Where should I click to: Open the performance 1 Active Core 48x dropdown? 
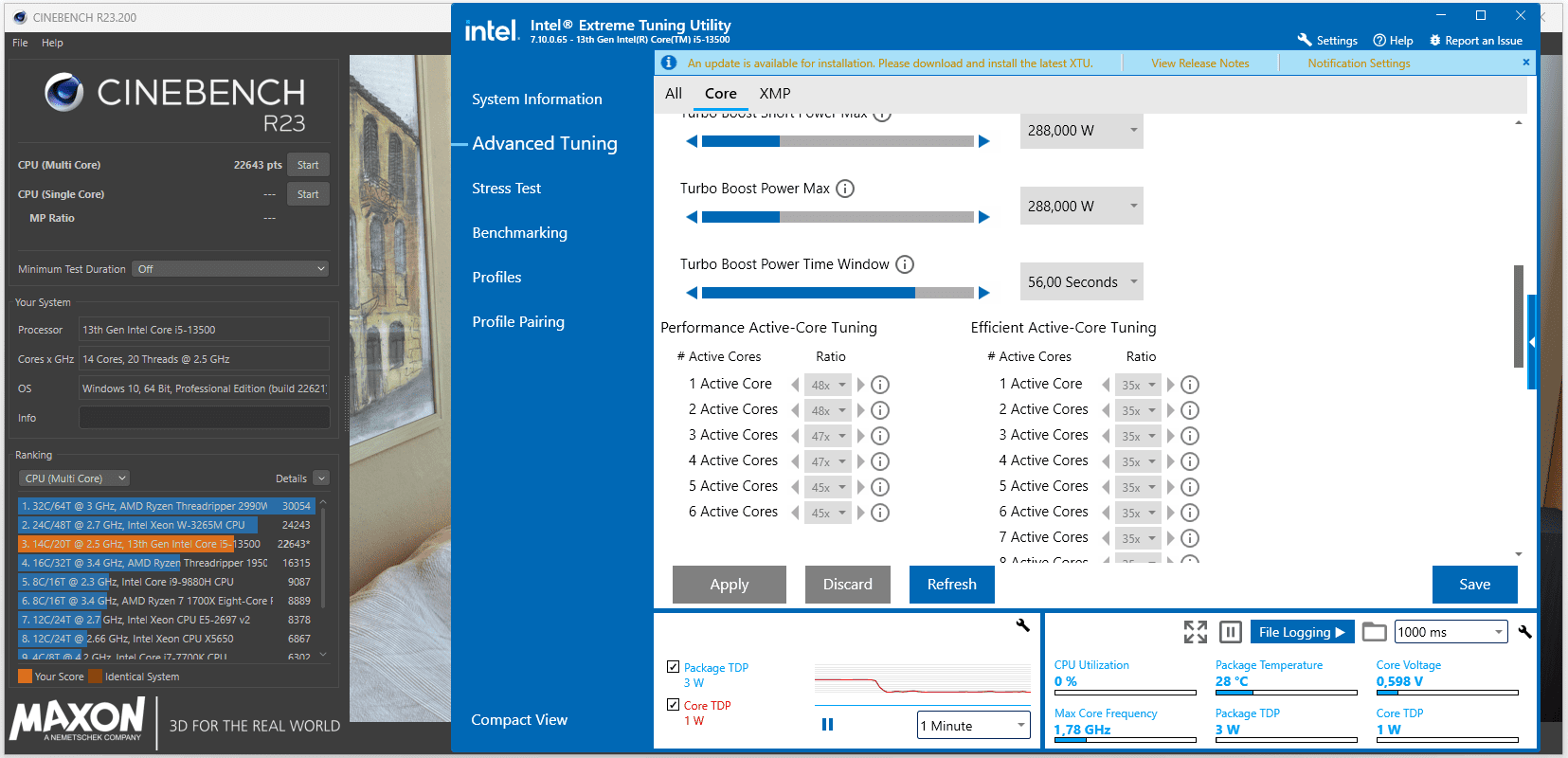[828, 385]
